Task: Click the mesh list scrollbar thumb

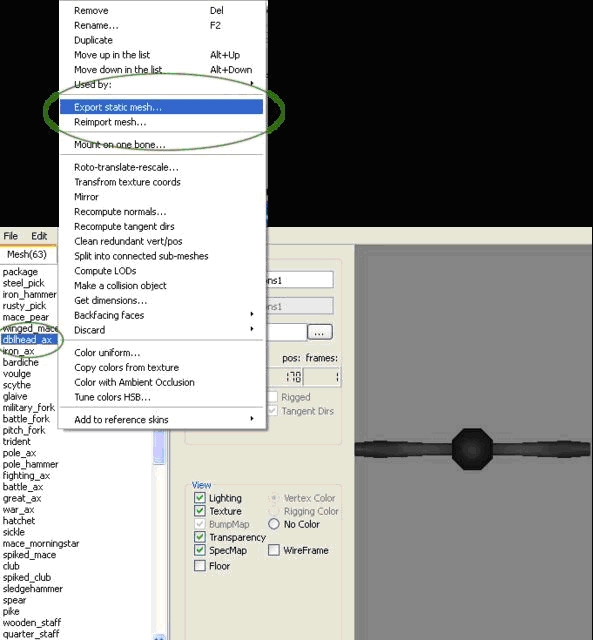Action: click(159, 447)
